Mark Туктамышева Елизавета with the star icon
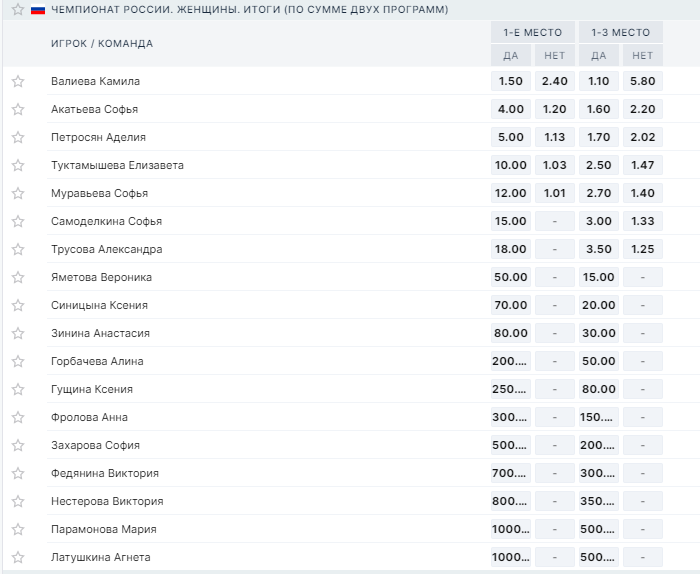Screen dimensions: 700x574 pyautogui.click(x=17, y=165)
